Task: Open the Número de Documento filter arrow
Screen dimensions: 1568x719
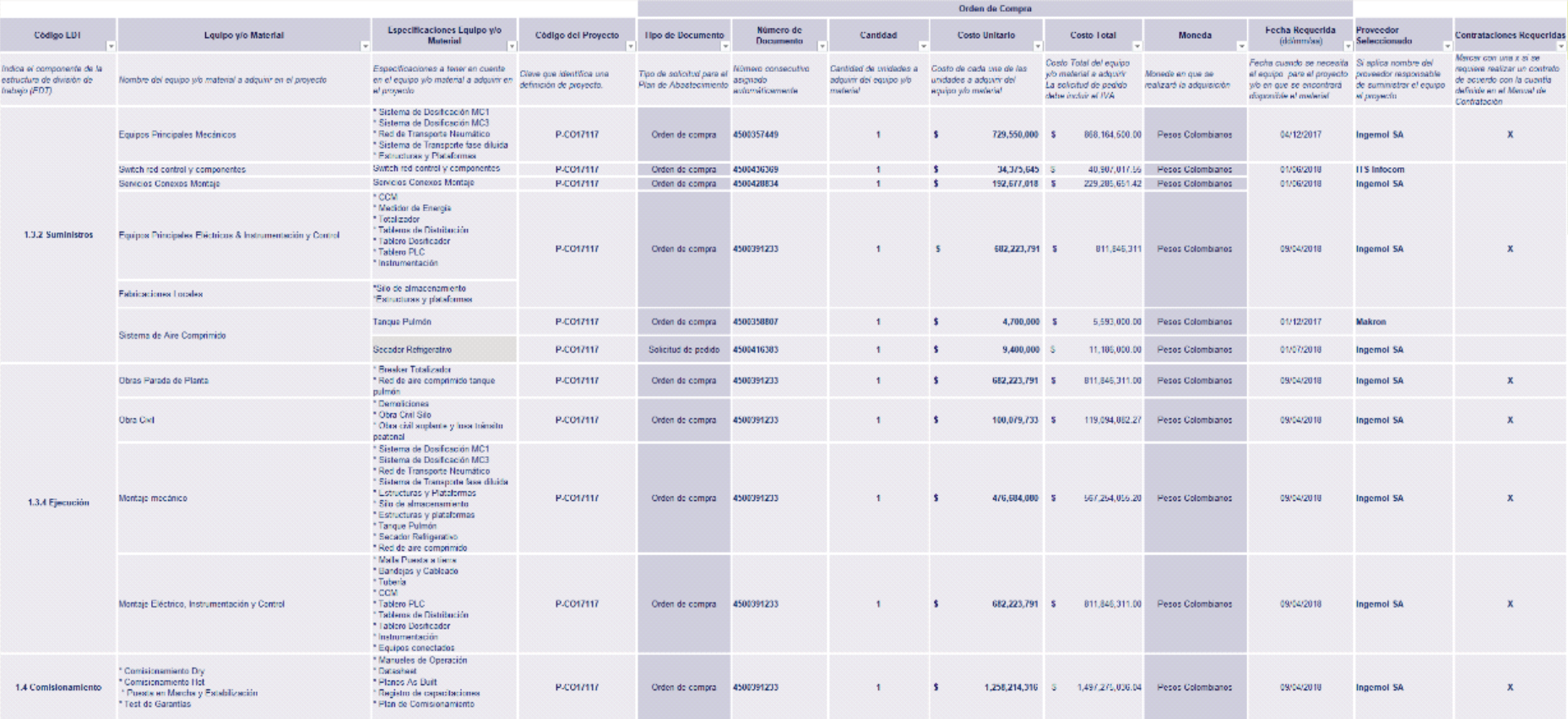Action: point(822,46)
